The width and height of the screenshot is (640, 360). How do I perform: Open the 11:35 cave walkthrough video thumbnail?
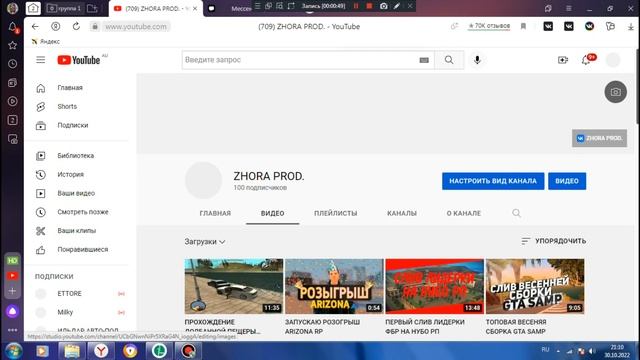233,286
